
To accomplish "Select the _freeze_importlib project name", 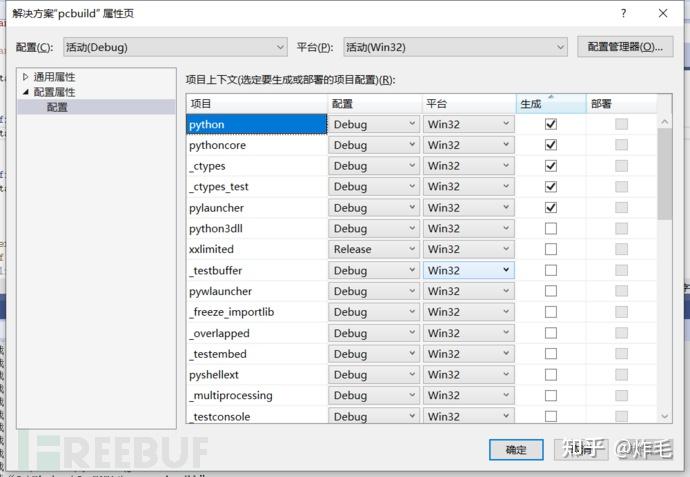I will 232,312.
